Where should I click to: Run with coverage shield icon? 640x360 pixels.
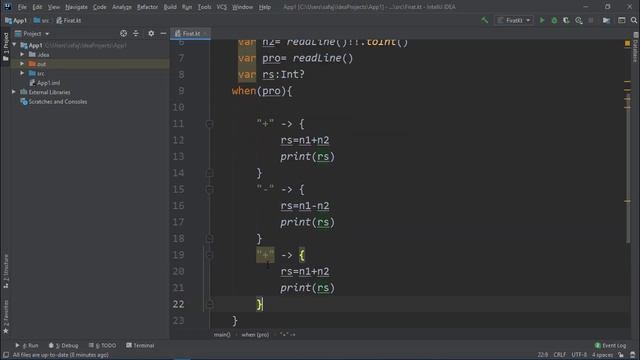[566, 20]
